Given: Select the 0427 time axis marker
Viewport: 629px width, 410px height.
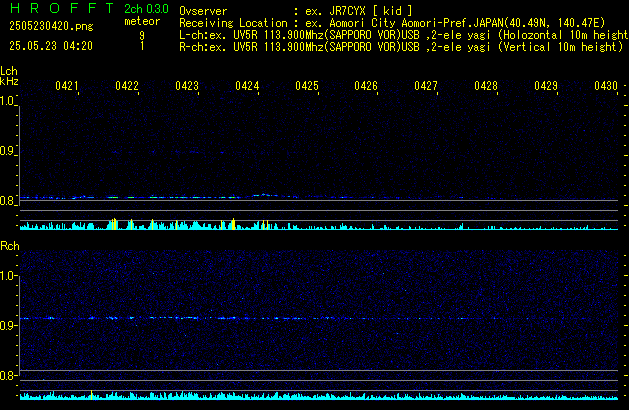Looking at the screenshot, I should [x=426, y=86].
